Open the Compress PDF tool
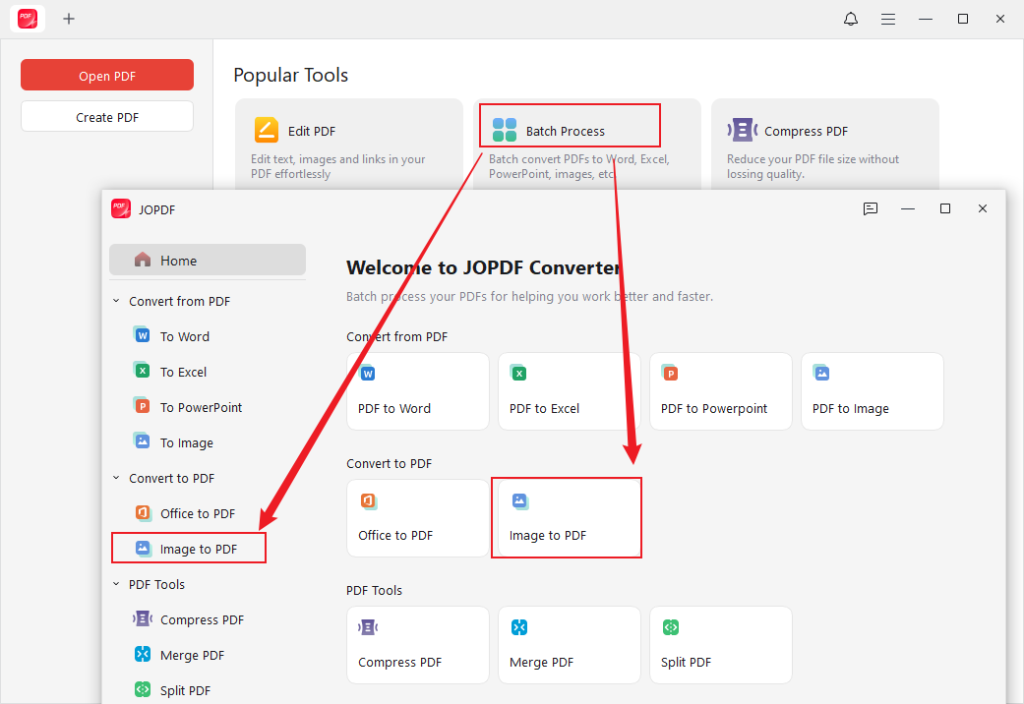This screenshot has height=704, width=1024. click(417, 644)
